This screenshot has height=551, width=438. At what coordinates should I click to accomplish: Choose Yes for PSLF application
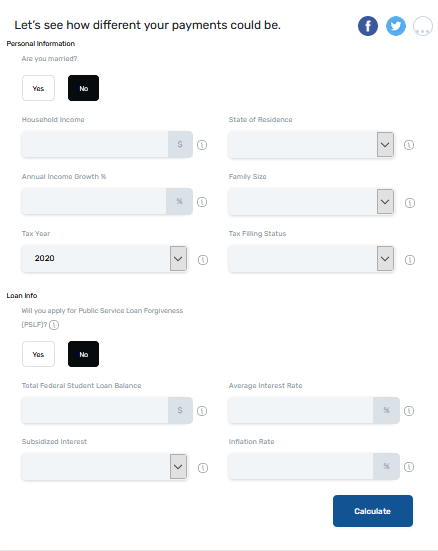coord(38,354)
